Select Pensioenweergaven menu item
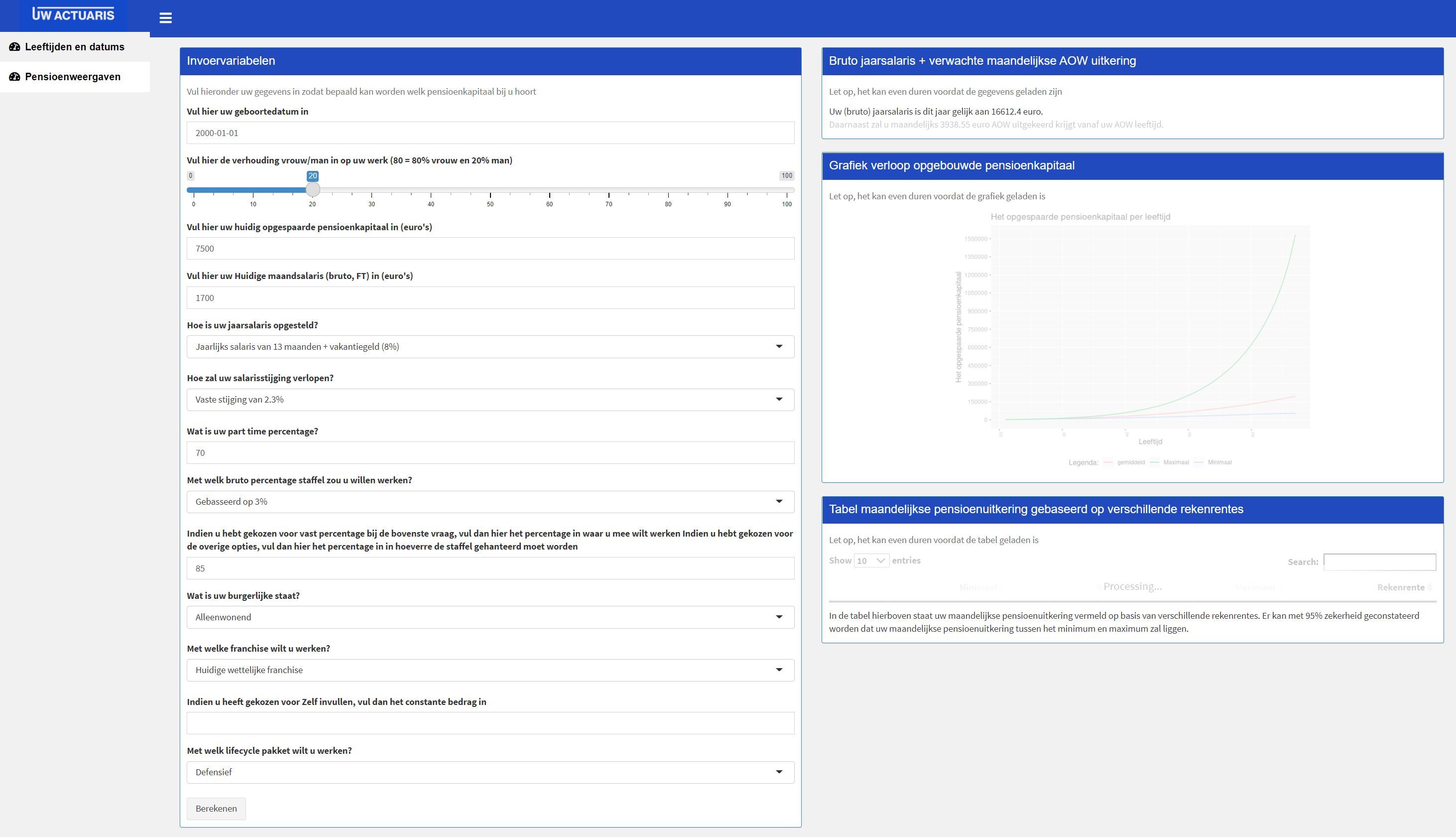Screen dimensions: 1456x837 73,77
